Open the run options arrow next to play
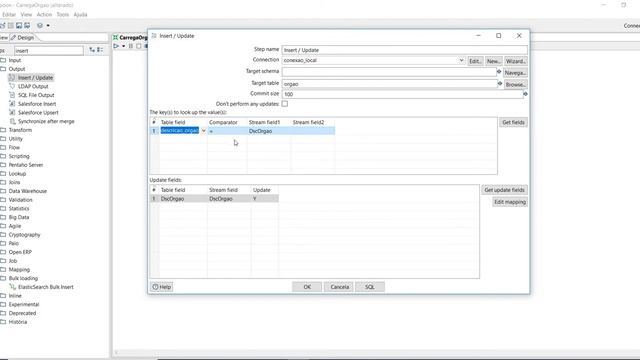Image resolution: width=640 pixels, height=360 pixels. click(124, 46)
